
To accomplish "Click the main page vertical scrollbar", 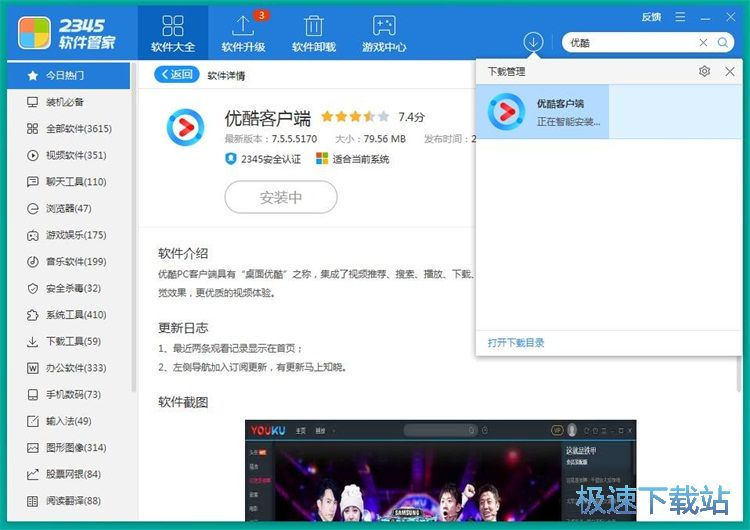I will pyautogui.click(x=739, y=373).
